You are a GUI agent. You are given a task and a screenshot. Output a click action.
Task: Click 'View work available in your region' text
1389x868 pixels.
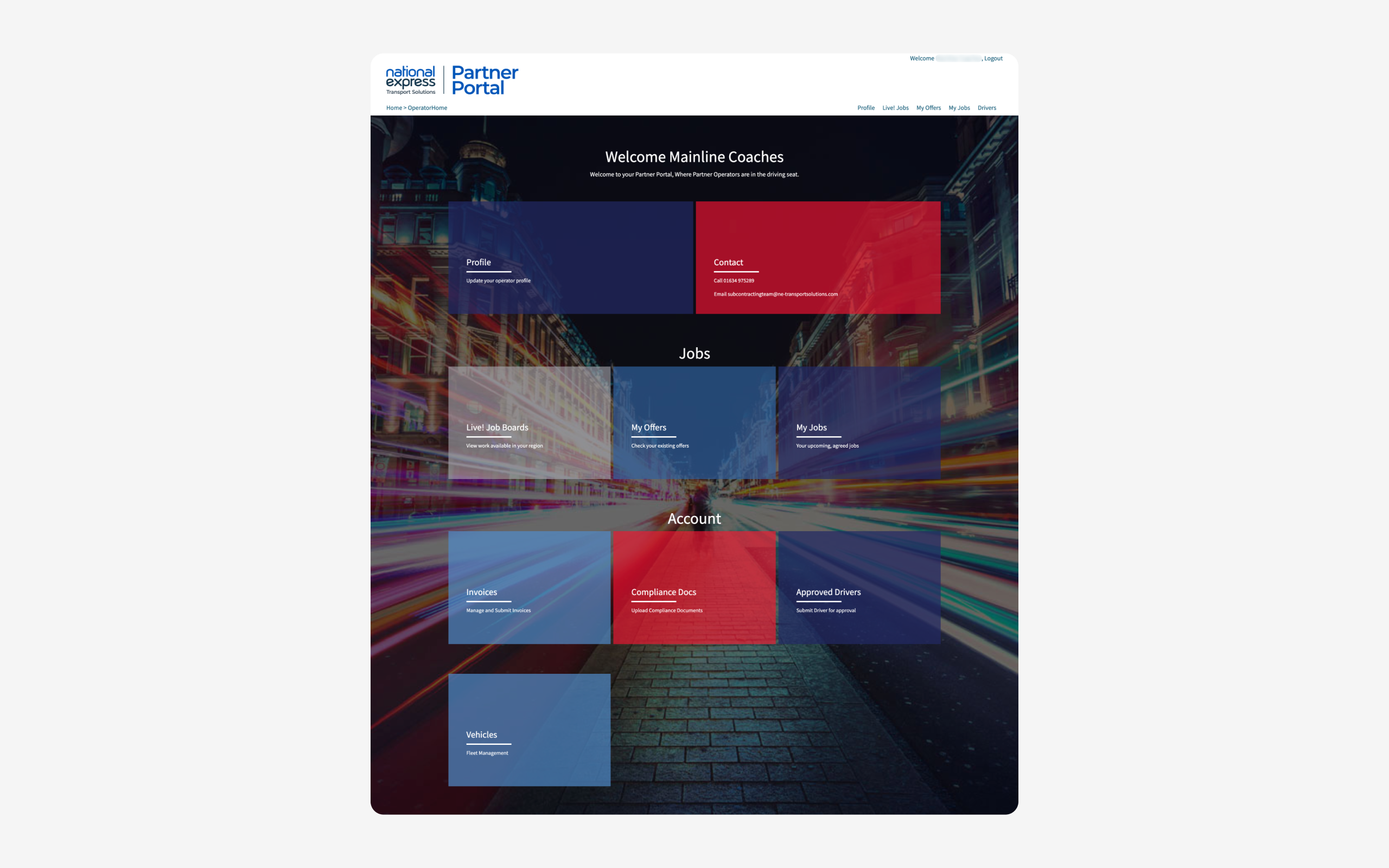(504, 446)
